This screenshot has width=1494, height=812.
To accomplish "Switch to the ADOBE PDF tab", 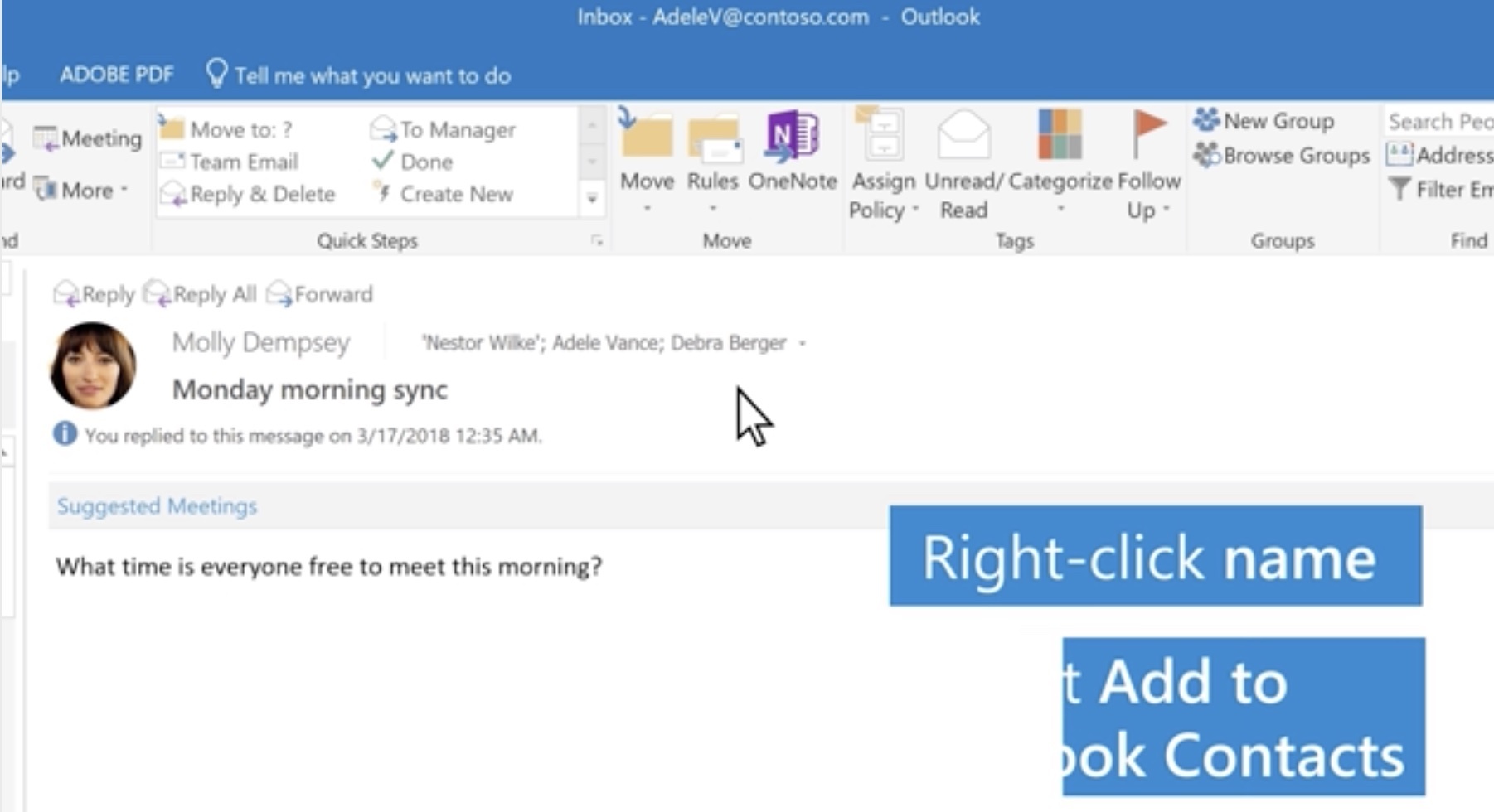I will tap(116, 73).
